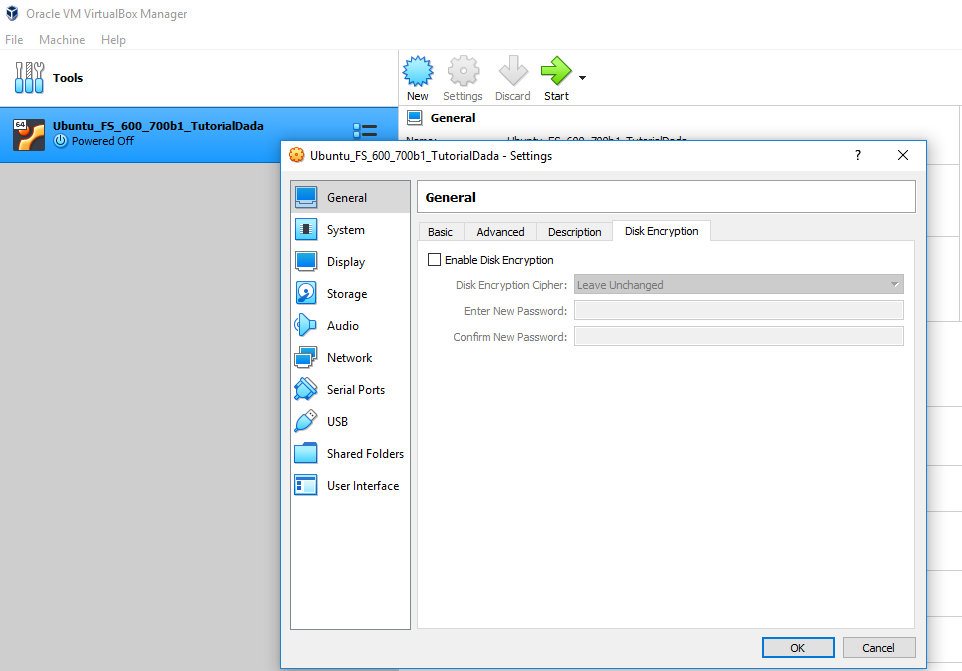Screen dimensions: 962x671
Task: Open the Shared Folders settings category
Action: coord(365,454)
